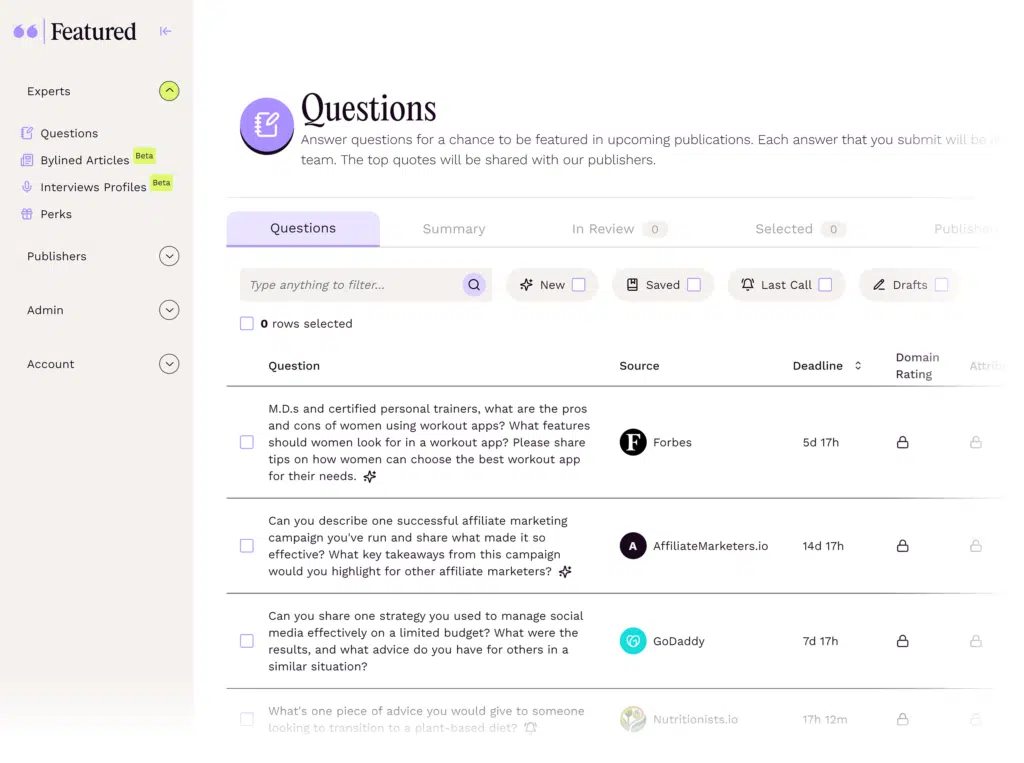The image size is (1024, 763).
Task: Expand the Publishers sidebar section
Action: click(169, 256)
